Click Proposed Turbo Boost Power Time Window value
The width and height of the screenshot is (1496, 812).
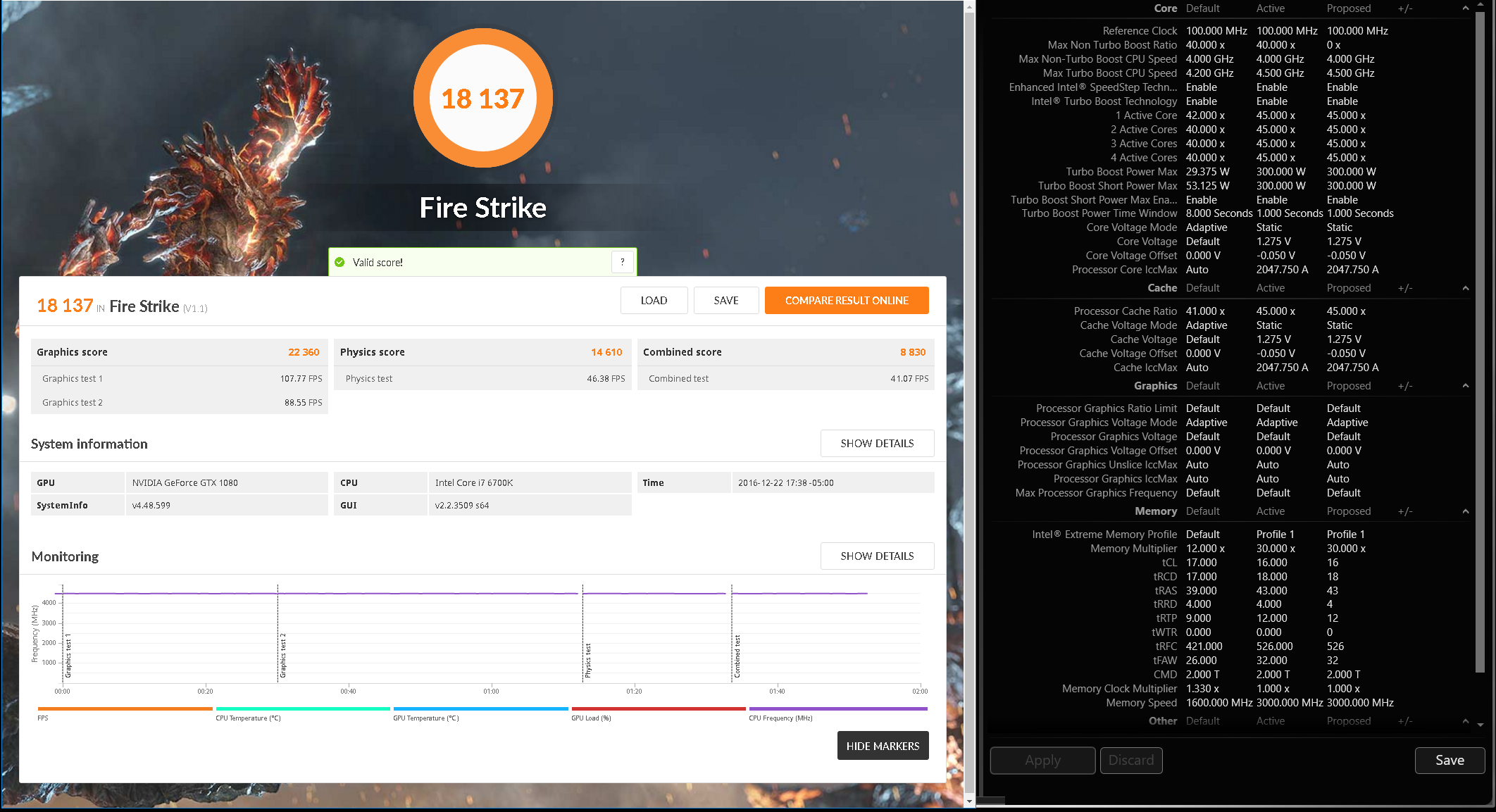click(1360, 213)
